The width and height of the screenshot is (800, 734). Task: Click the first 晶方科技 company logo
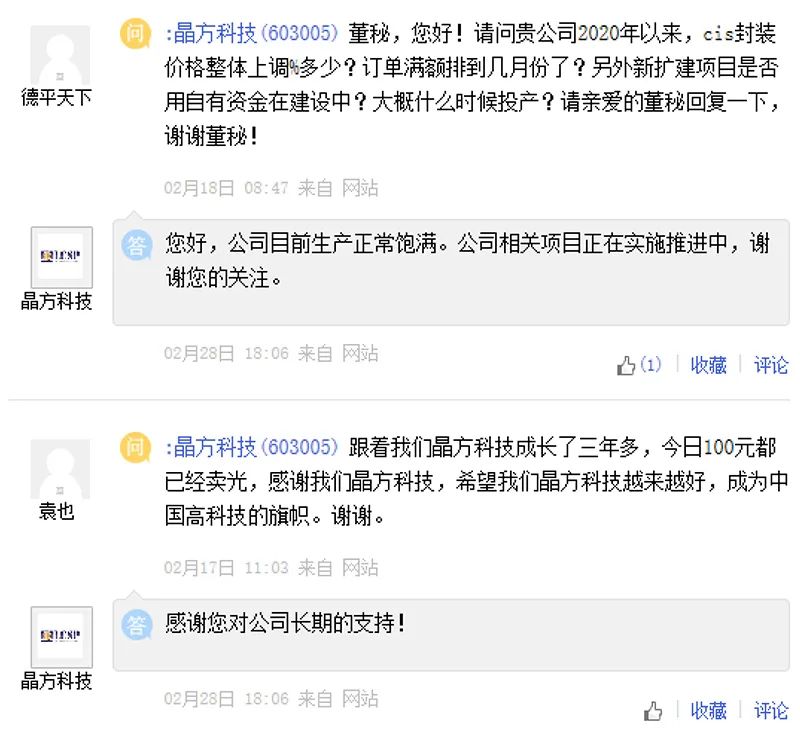pyautogui.click(x=60, y=256)
